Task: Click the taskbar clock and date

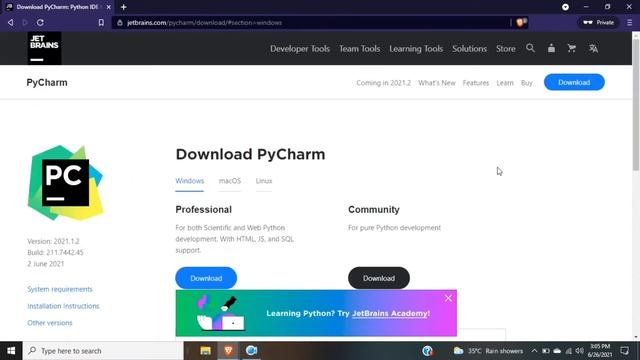Action: pos(600,351)
